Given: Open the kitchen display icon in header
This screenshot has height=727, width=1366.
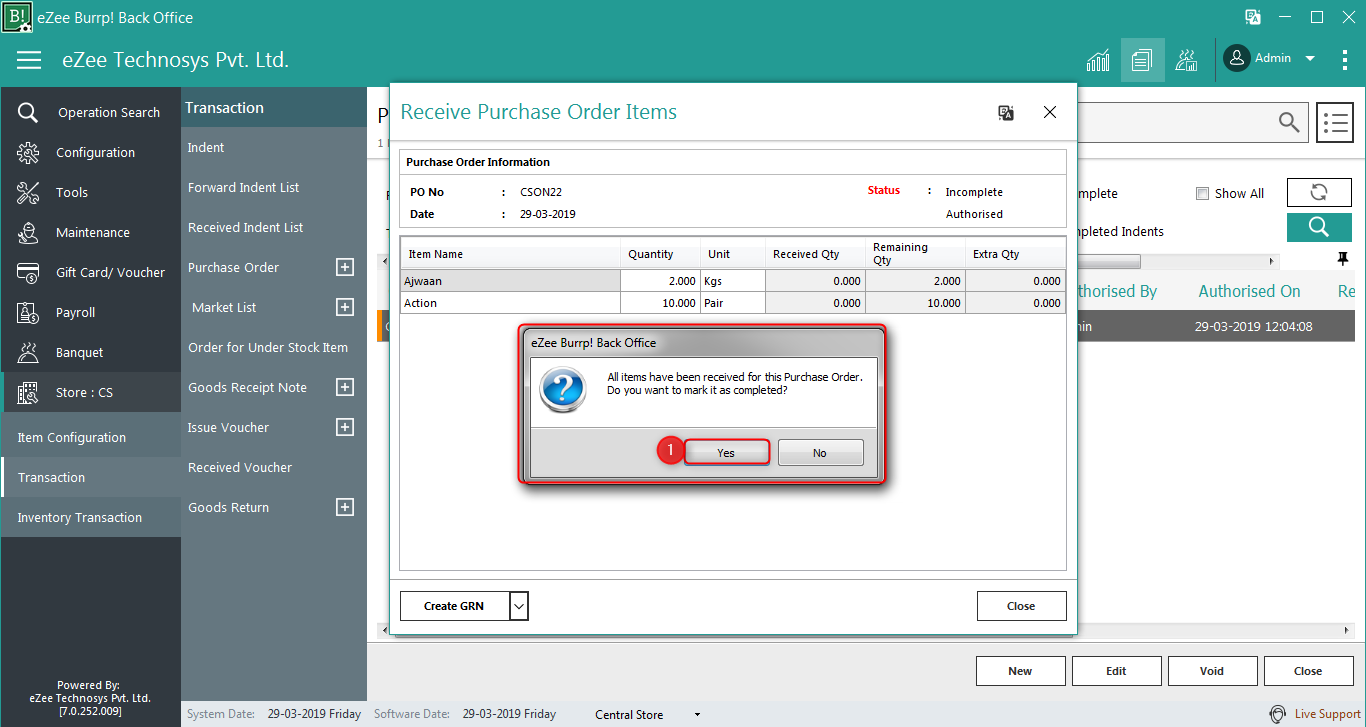Looking at the screenshot, I should (x=1187, y=60).
